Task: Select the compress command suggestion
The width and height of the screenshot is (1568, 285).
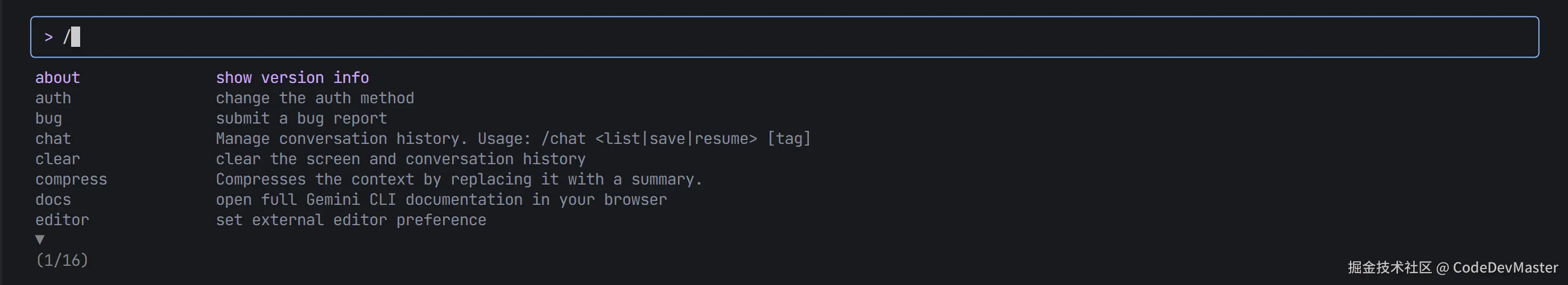Action: coord(71,179)
